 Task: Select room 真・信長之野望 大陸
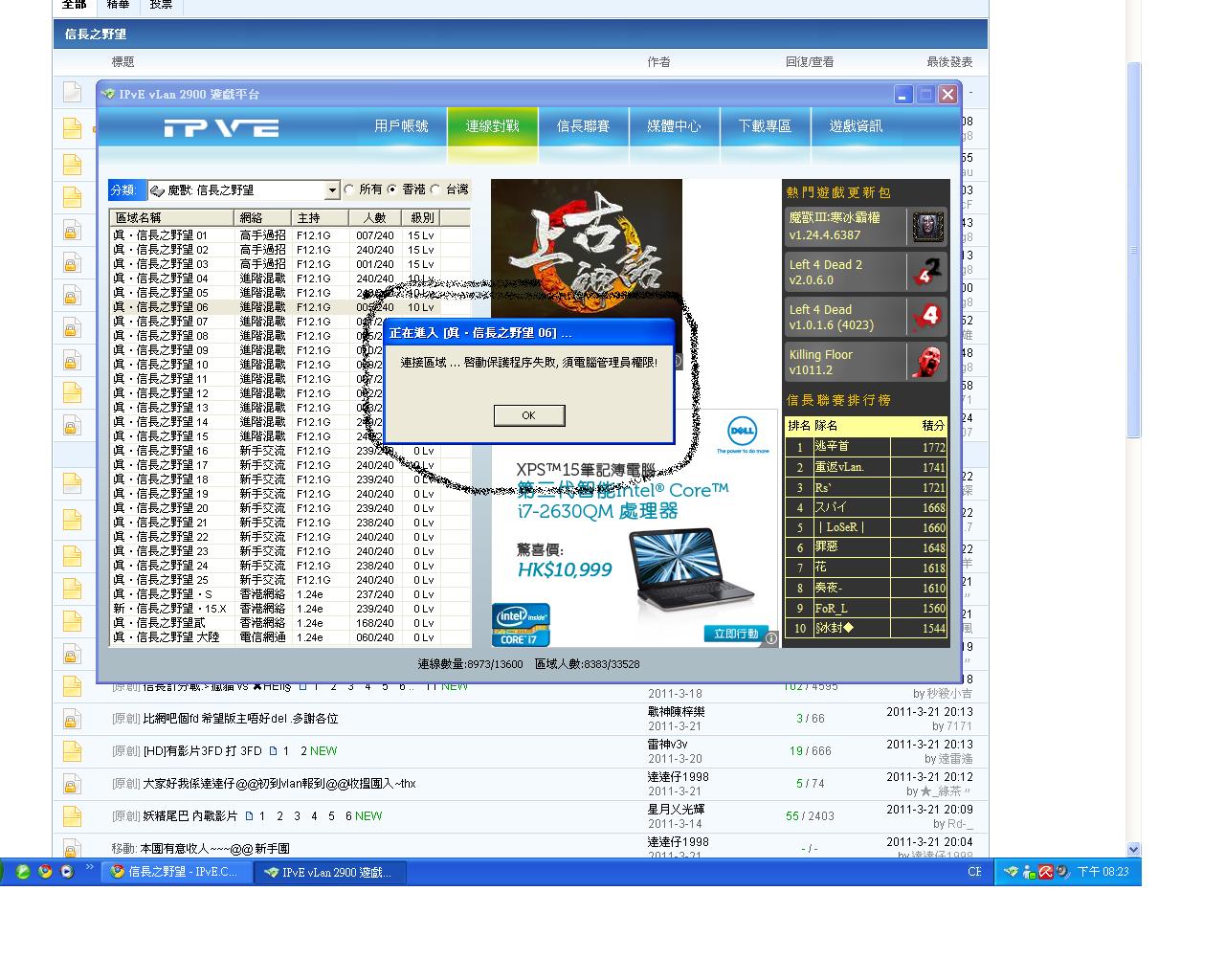291,637
